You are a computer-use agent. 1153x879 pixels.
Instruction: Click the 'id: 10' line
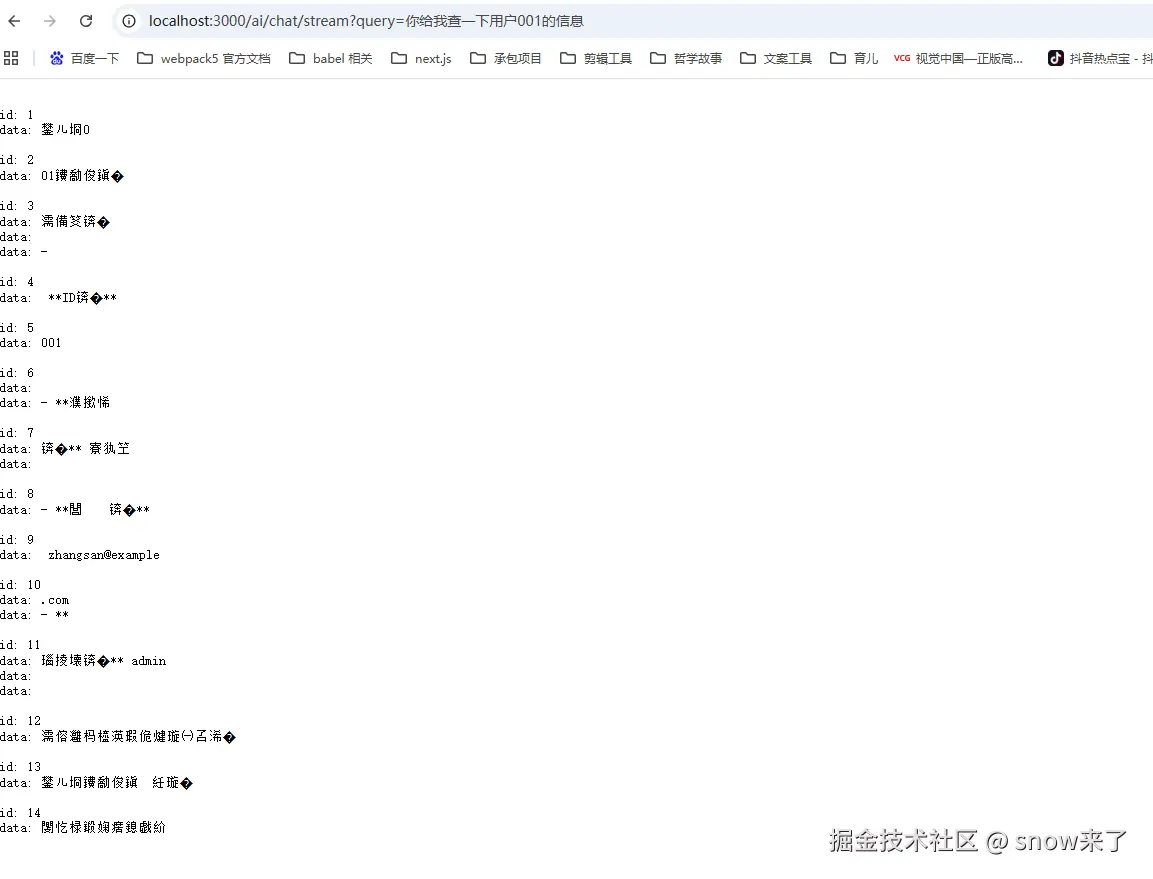21,585
